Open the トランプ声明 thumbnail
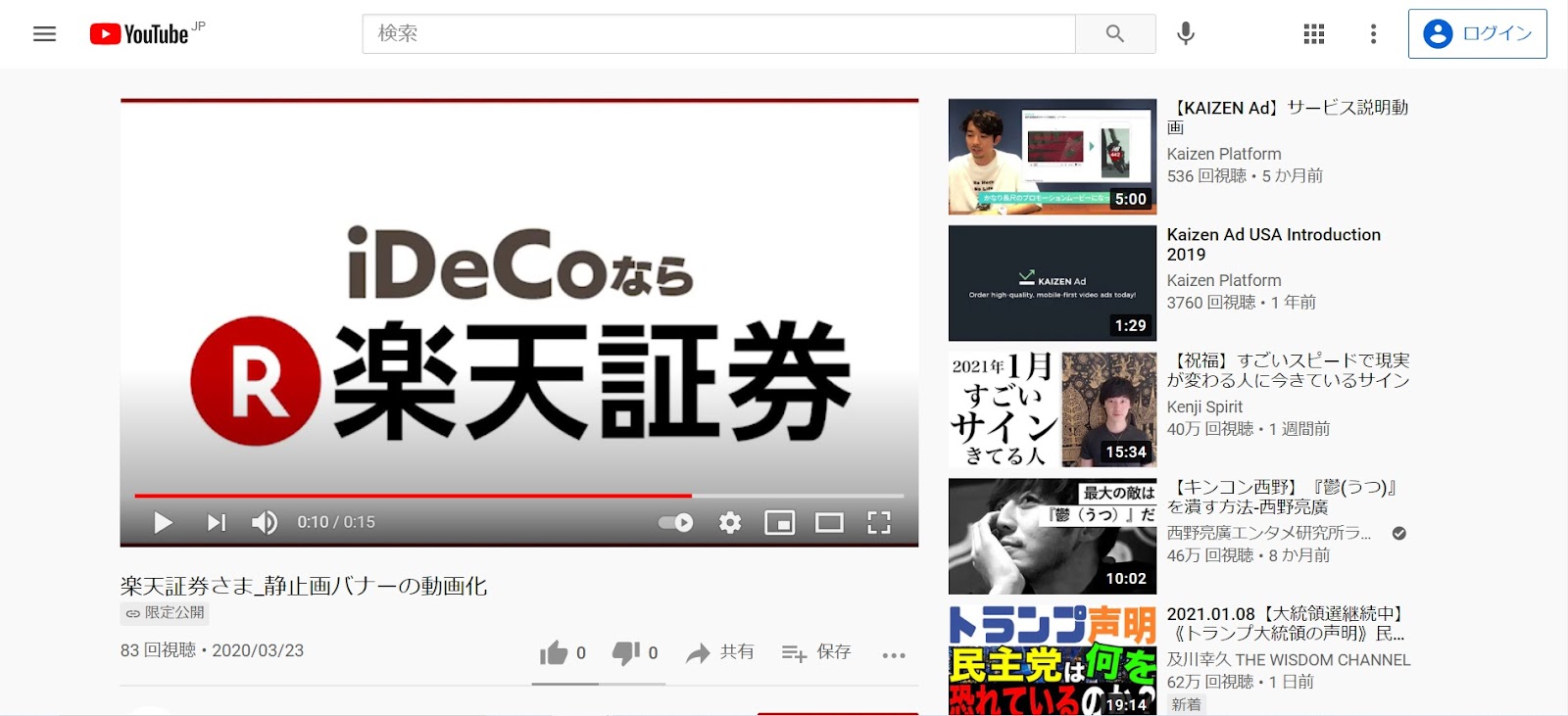The width and height of the screenshot is (1568, 716). pyautogui.click(x=1053, y=660)
